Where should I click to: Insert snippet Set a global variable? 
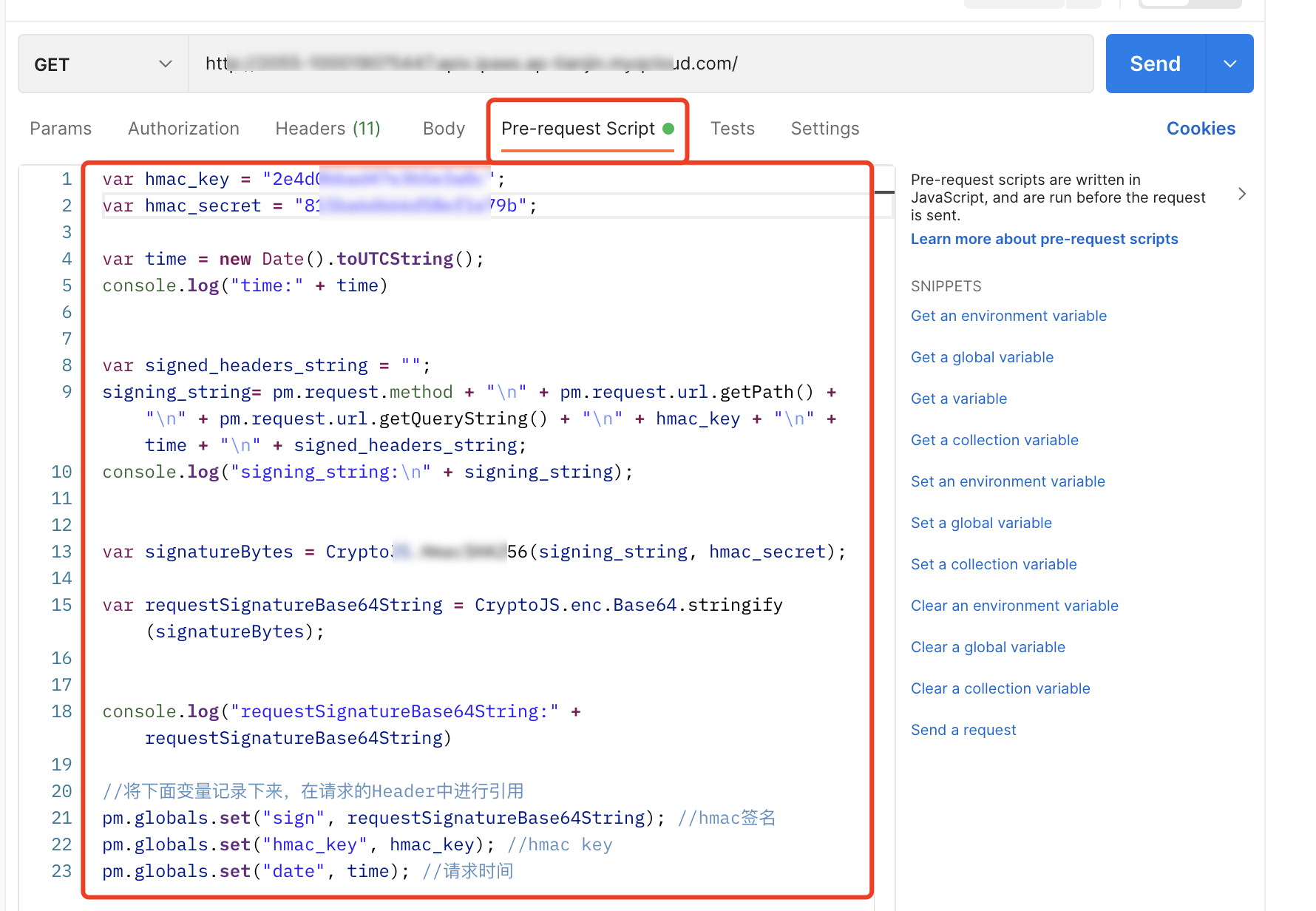[x=981, y=523]
